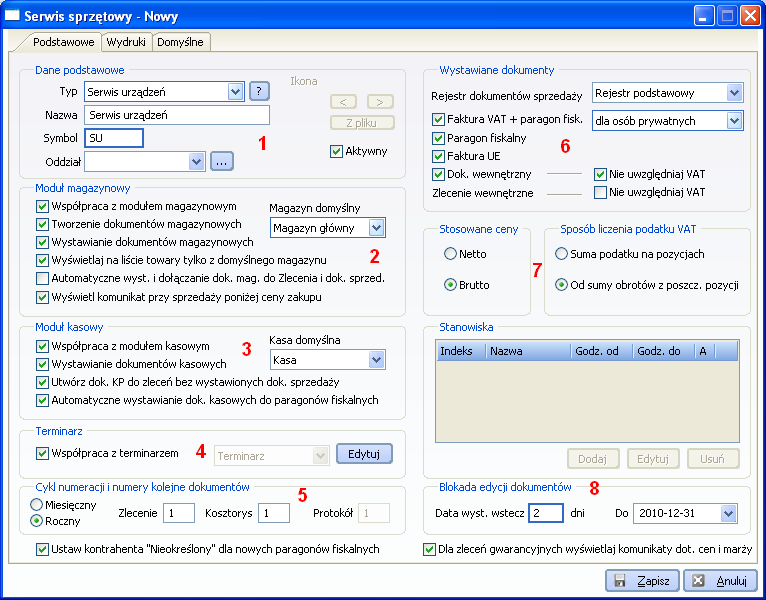Expand the Kasa domyślna dropdown

coord(376,360)
